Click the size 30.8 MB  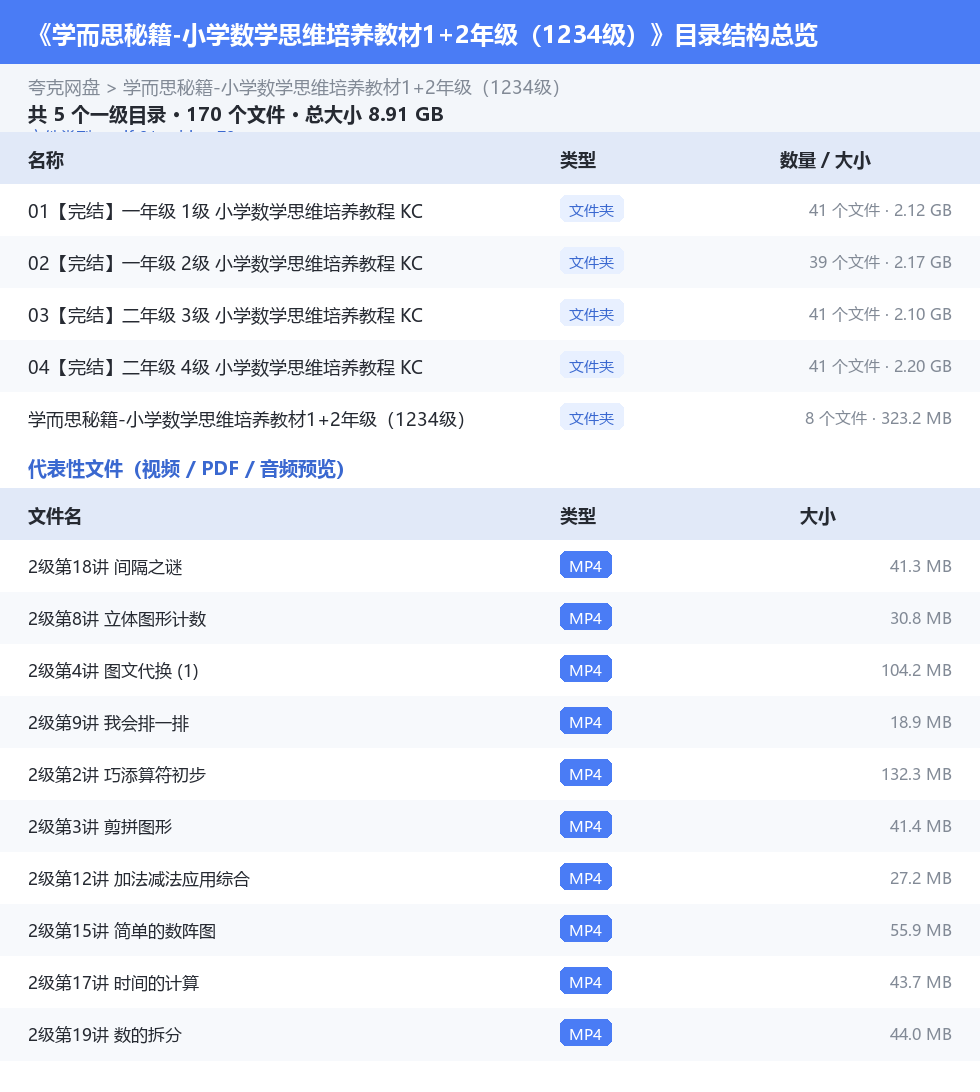click(921, 618)
